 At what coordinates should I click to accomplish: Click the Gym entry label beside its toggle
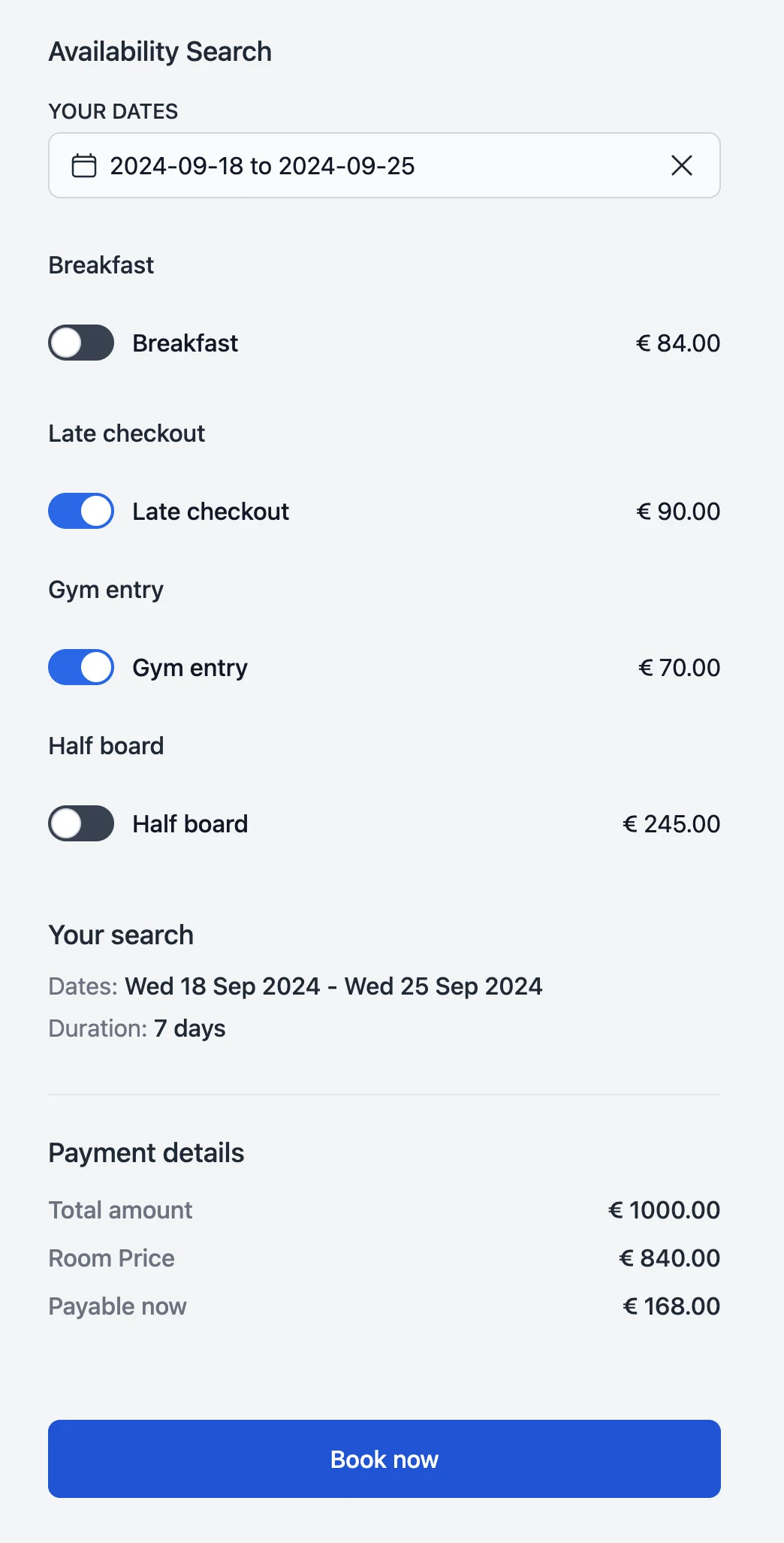[190, 668]
